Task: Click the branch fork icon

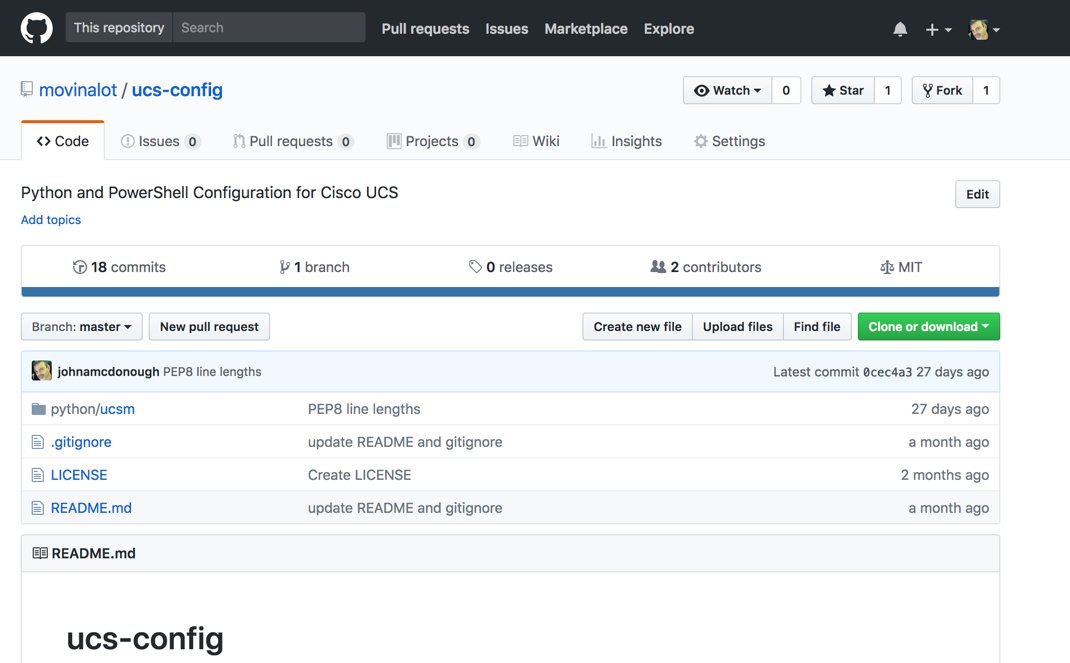Action: (x=284, y=267)
